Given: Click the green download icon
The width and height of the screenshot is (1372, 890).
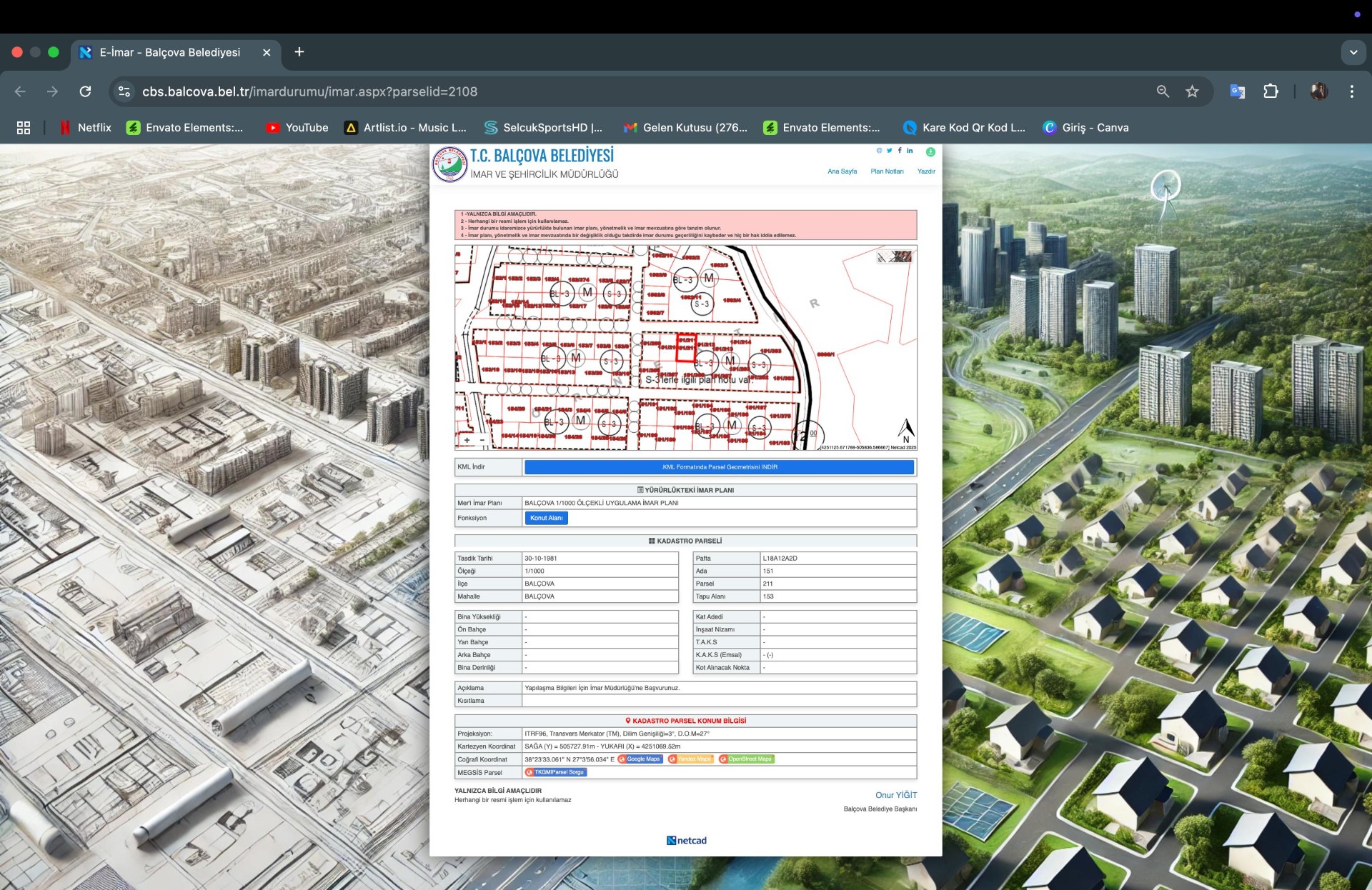Looking at the screenshot, I should pyautogui.click(x=930, y=151).
